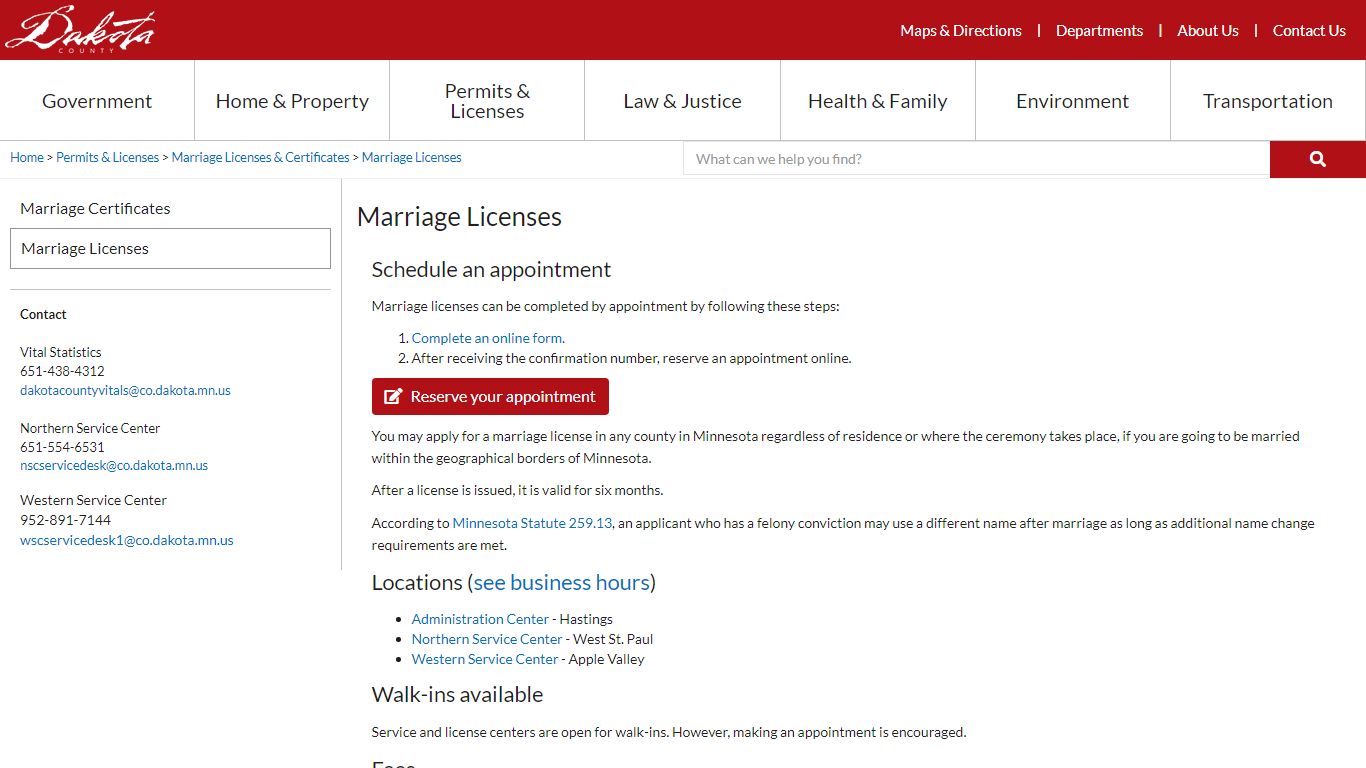Open Western Service Center location link

coord(485,659)
